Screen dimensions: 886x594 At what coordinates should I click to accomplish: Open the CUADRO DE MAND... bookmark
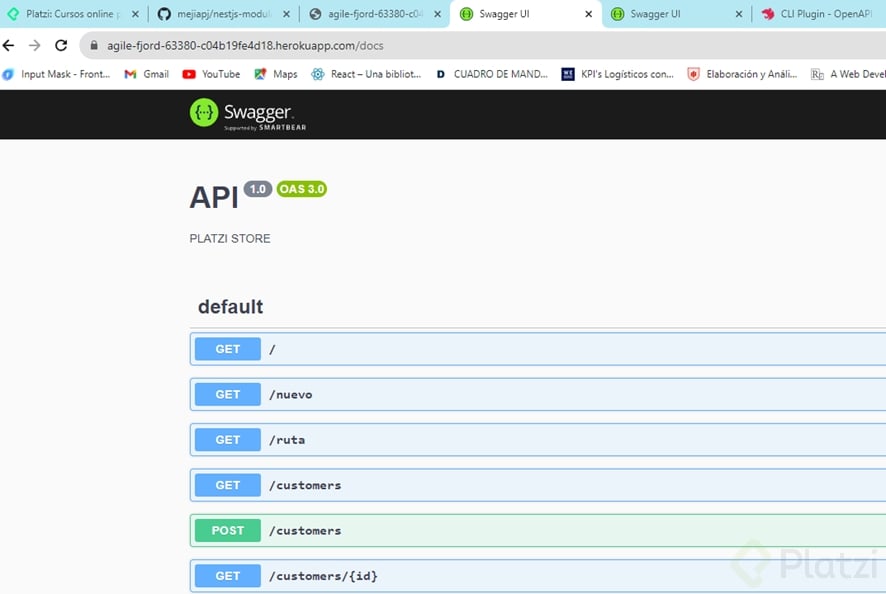[x=491, y=74]
